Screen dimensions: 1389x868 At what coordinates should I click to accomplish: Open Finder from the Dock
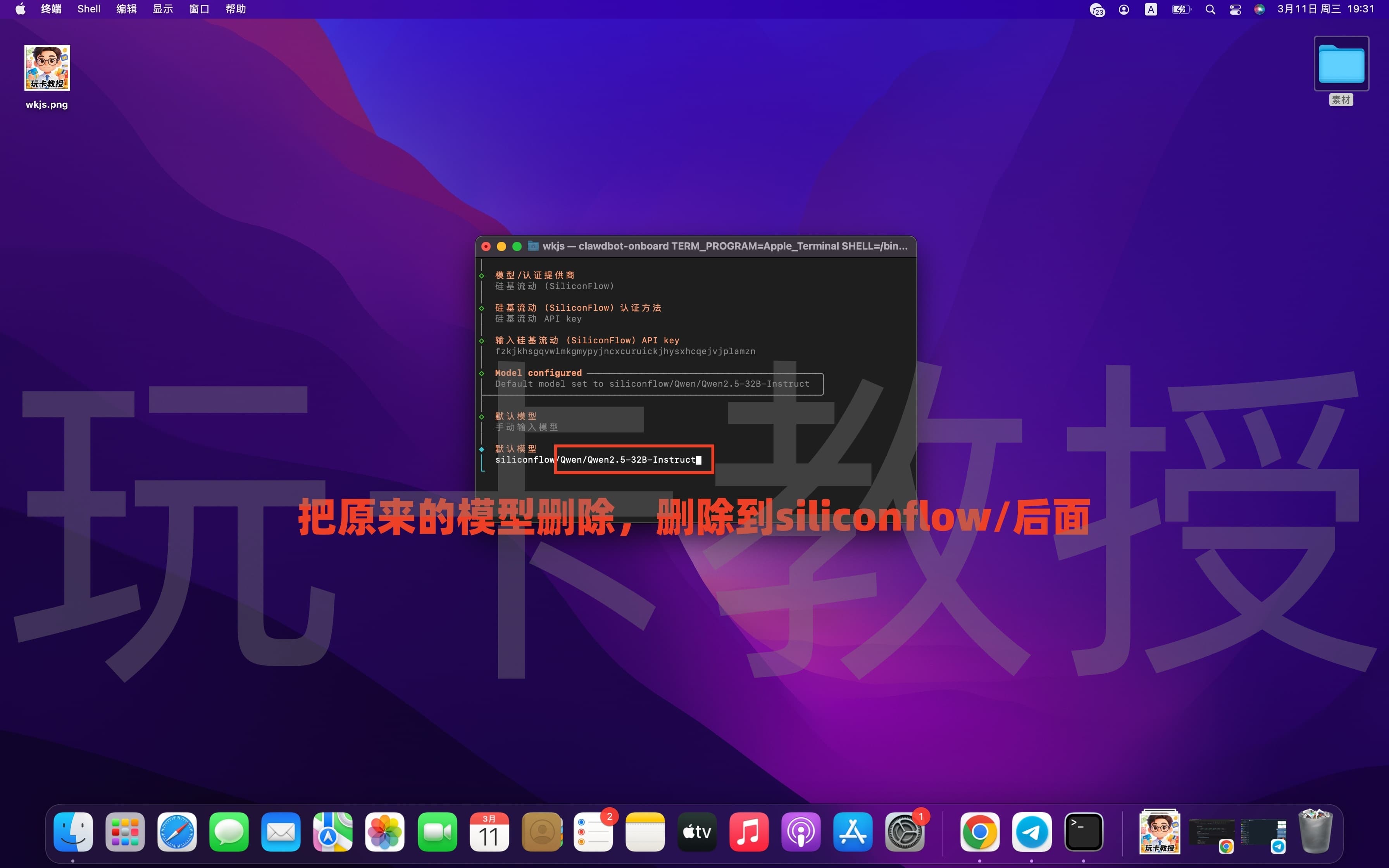click(x=74, y=831)
